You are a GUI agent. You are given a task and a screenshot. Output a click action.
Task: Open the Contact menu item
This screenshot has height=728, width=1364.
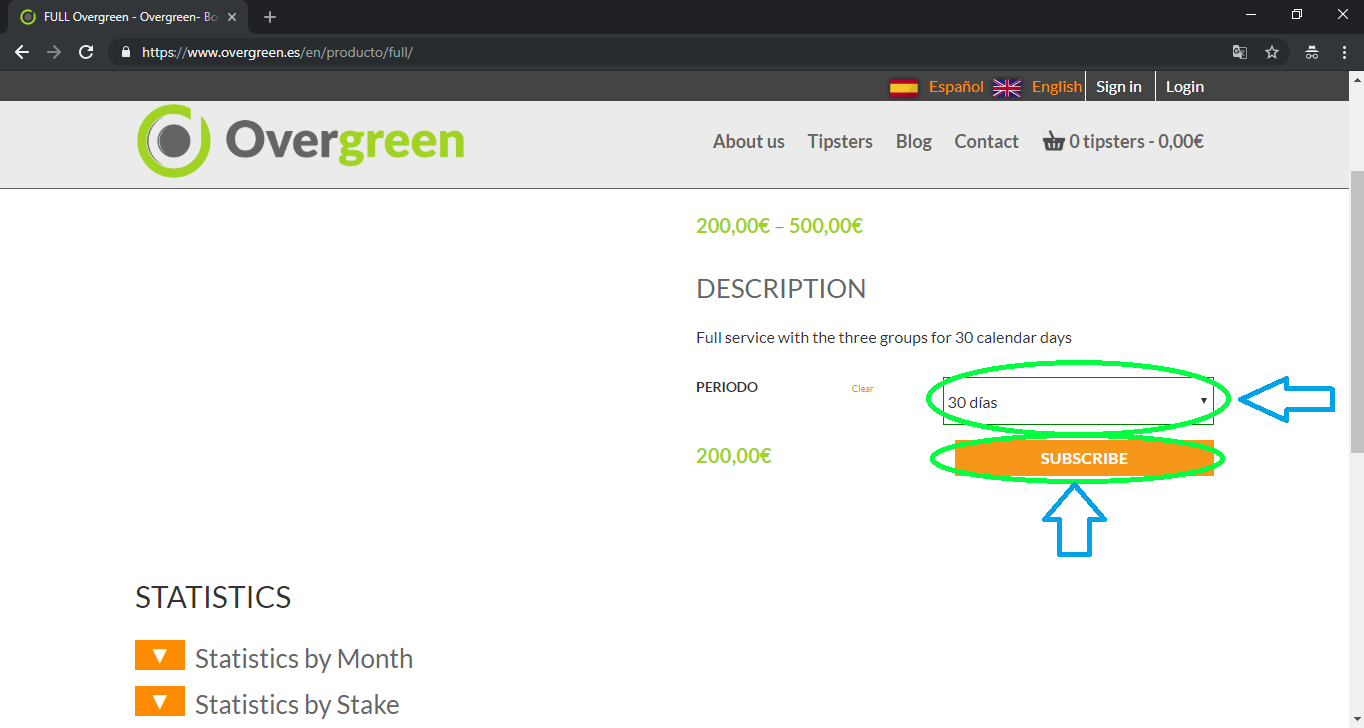click(x=986, y=142)
